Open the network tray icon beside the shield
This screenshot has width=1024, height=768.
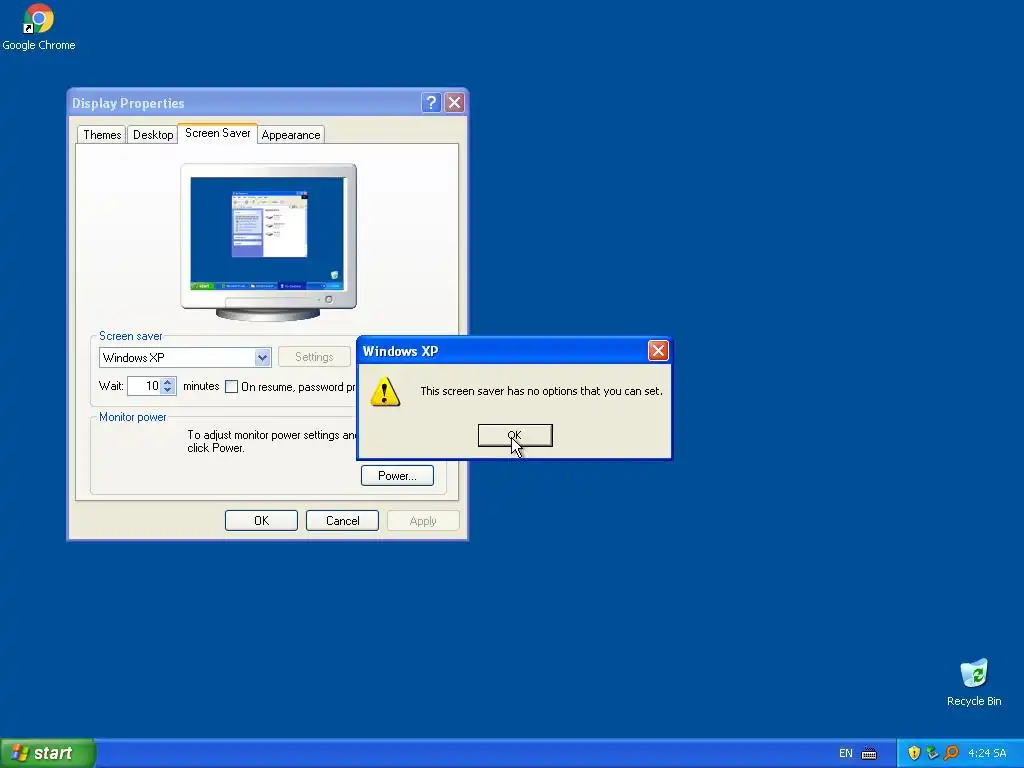pos(933,753)
